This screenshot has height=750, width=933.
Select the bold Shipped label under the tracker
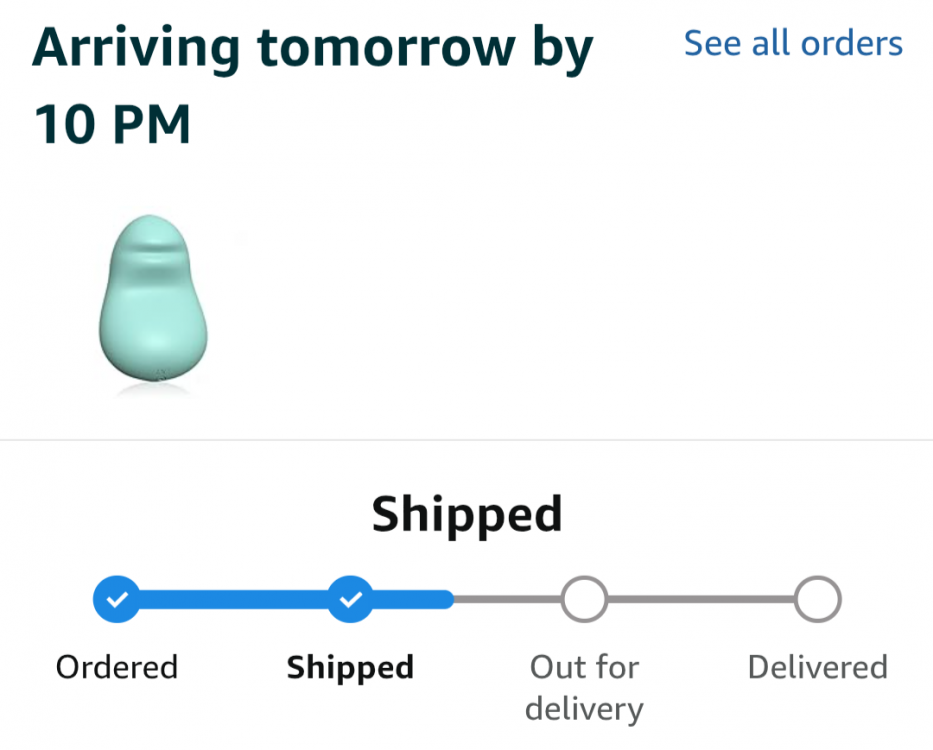coord(350,667)
